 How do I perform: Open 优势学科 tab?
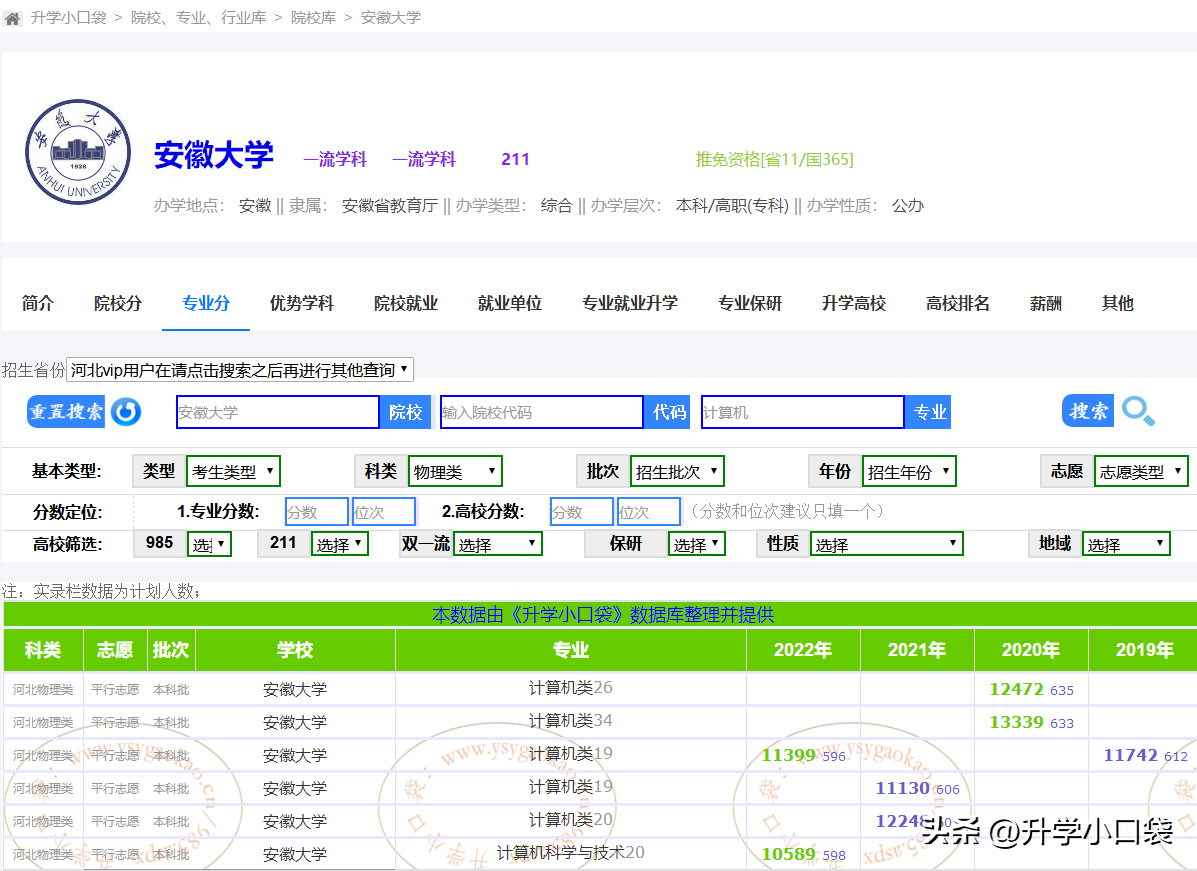(302, 303)
